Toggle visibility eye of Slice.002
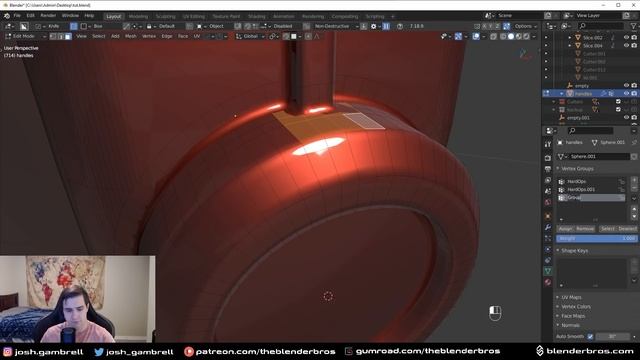This screenshot has height=360, width=640. point(627,38)
